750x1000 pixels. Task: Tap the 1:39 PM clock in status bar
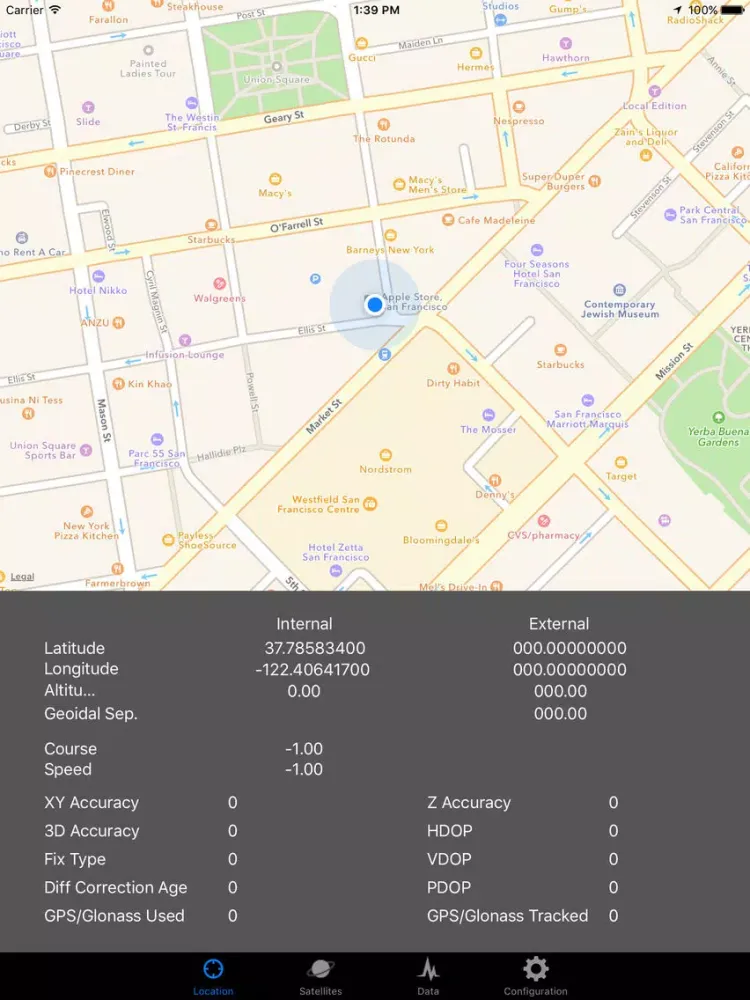[376, 10]
